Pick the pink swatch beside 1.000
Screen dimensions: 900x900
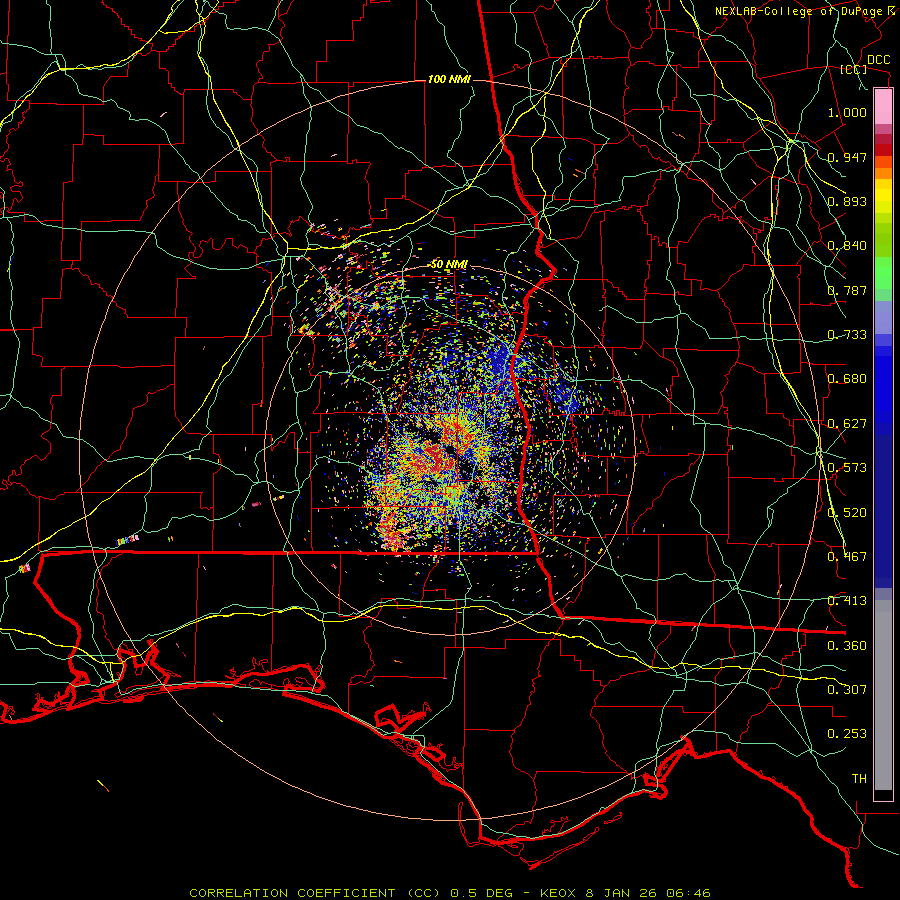(x=883, y=107)
